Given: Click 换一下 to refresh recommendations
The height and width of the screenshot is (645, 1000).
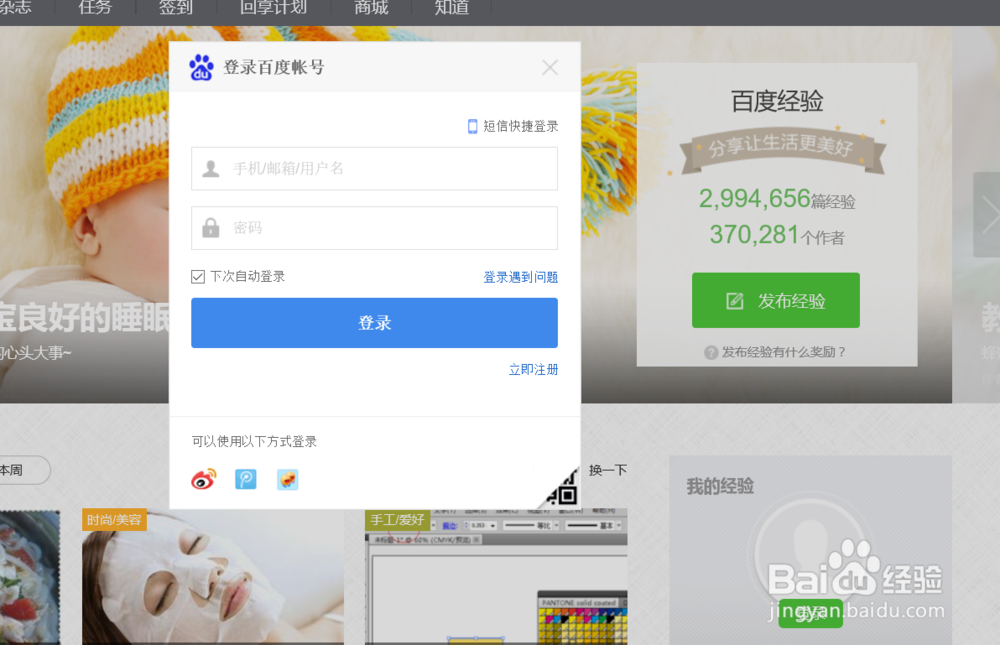Looking at the screenshot, I should point(608,470).
